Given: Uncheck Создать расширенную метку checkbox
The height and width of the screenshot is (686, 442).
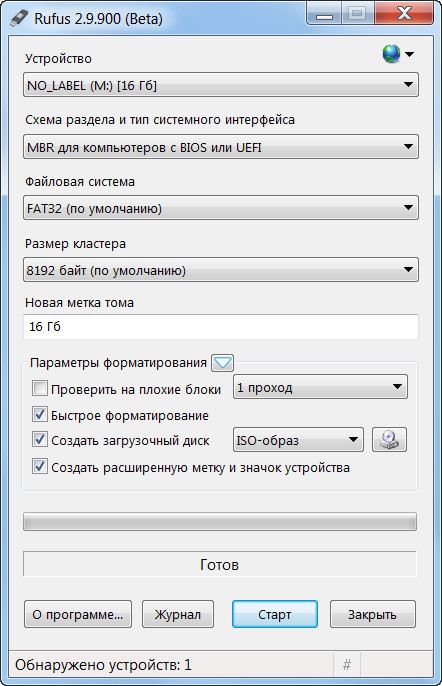Looking at the screenshot, I should 40,466.
